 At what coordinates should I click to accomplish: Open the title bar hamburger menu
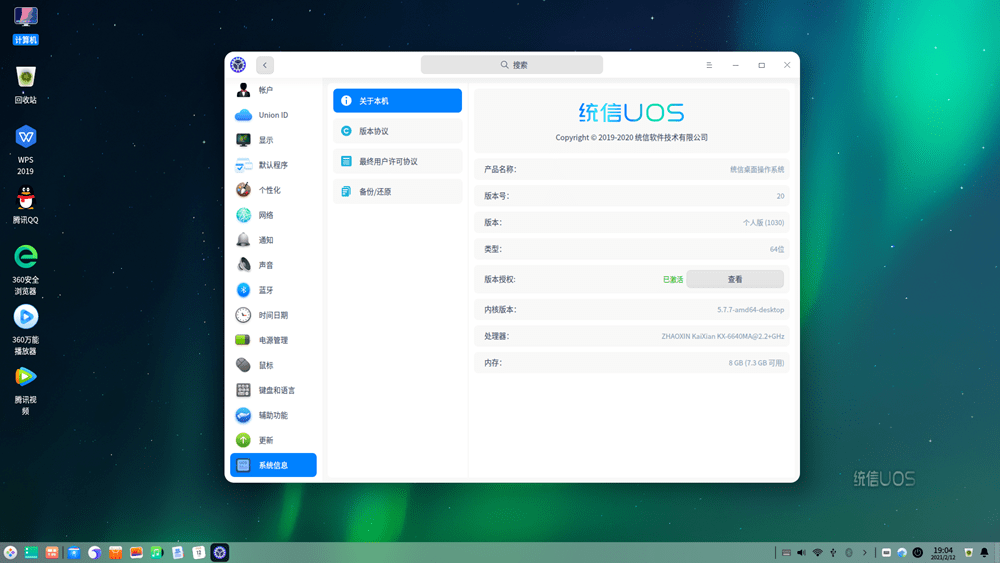[x=709, y=65]
